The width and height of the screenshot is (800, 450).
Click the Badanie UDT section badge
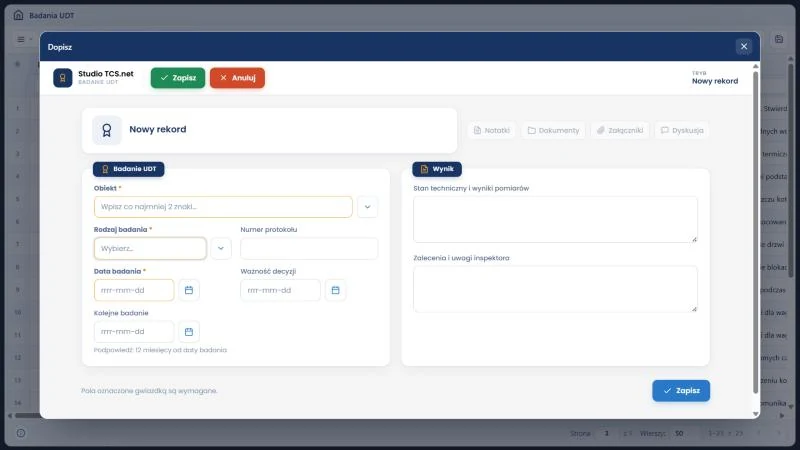tap(129, 169)
